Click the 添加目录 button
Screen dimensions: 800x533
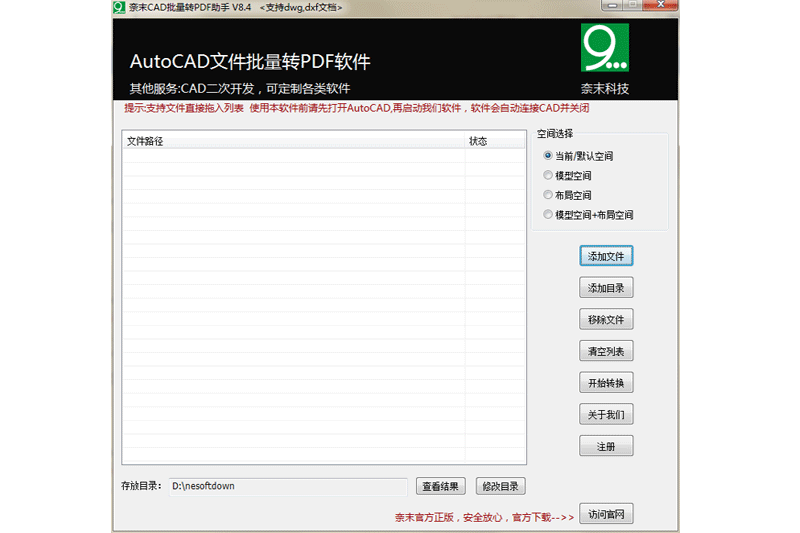tap(606, 288)
